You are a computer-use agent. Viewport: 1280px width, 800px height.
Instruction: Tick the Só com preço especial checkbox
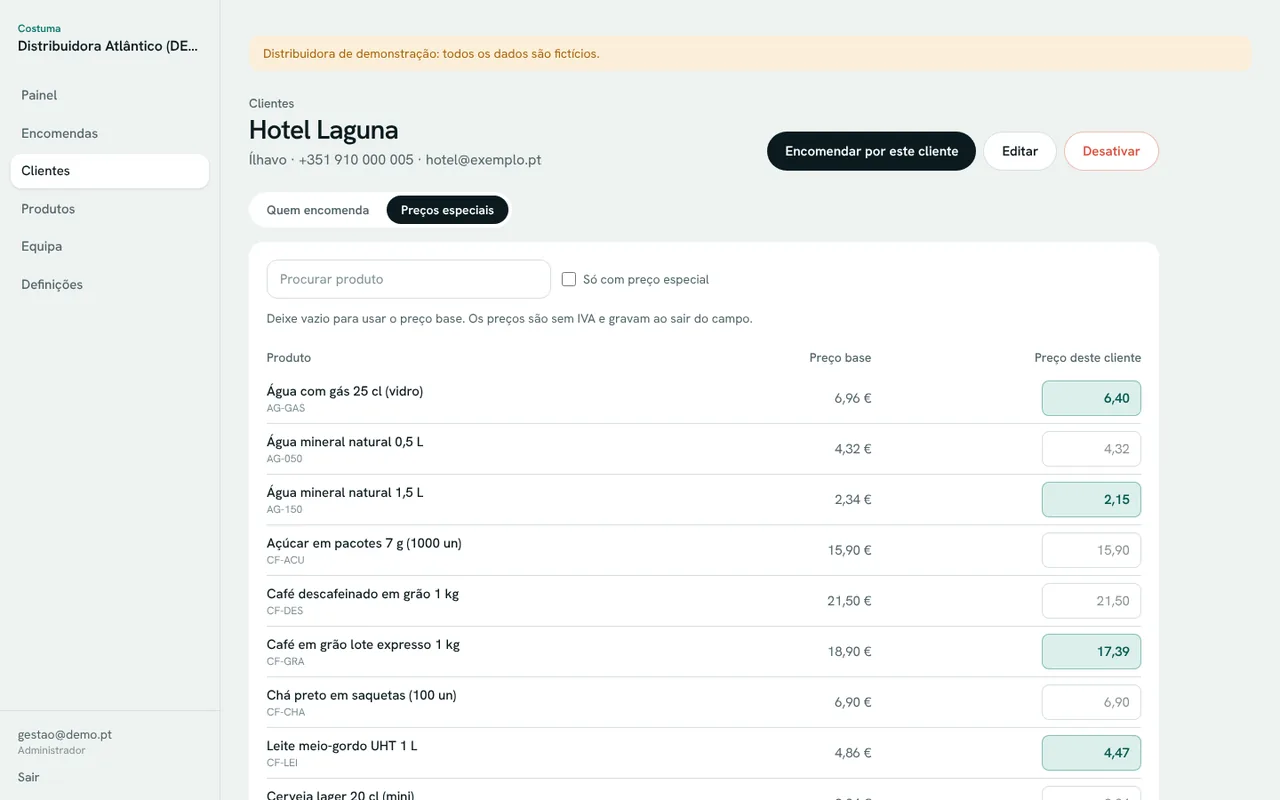(x=569, y=280)
